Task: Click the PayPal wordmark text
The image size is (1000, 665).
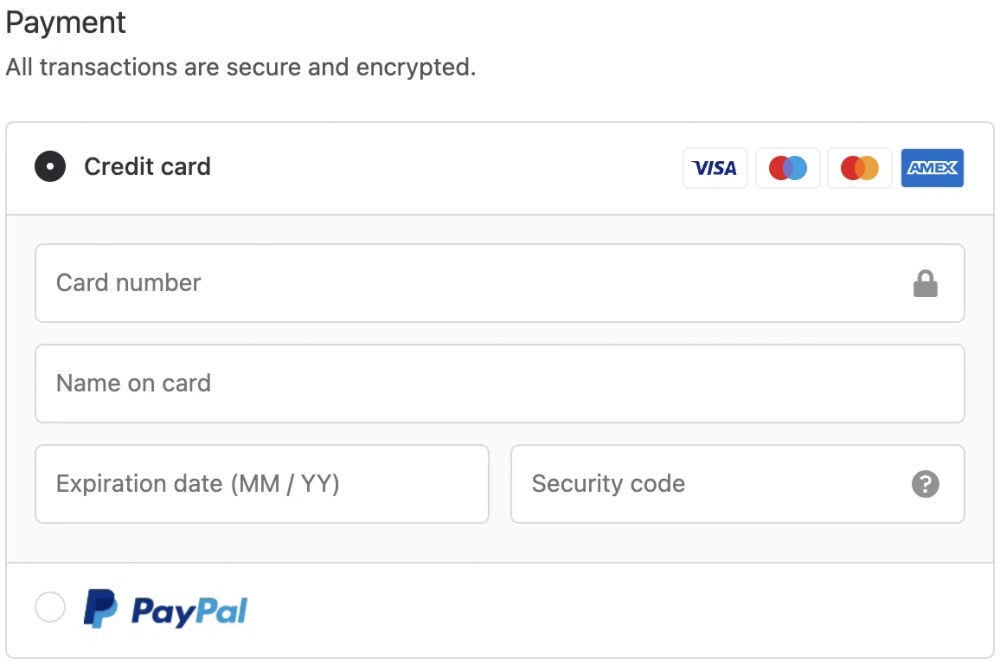Action: coord(189,611)
